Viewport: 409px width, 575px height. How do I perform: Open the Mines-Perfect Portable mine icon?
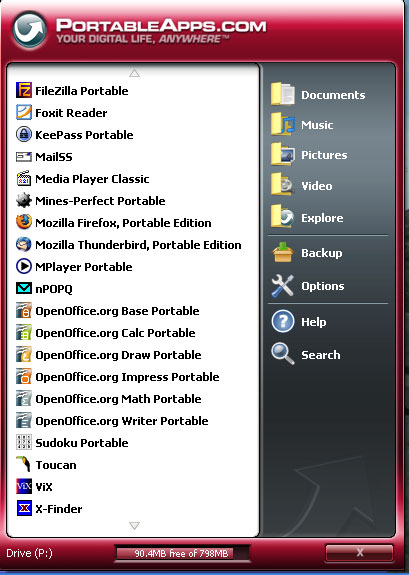click(x=24, y=200)
